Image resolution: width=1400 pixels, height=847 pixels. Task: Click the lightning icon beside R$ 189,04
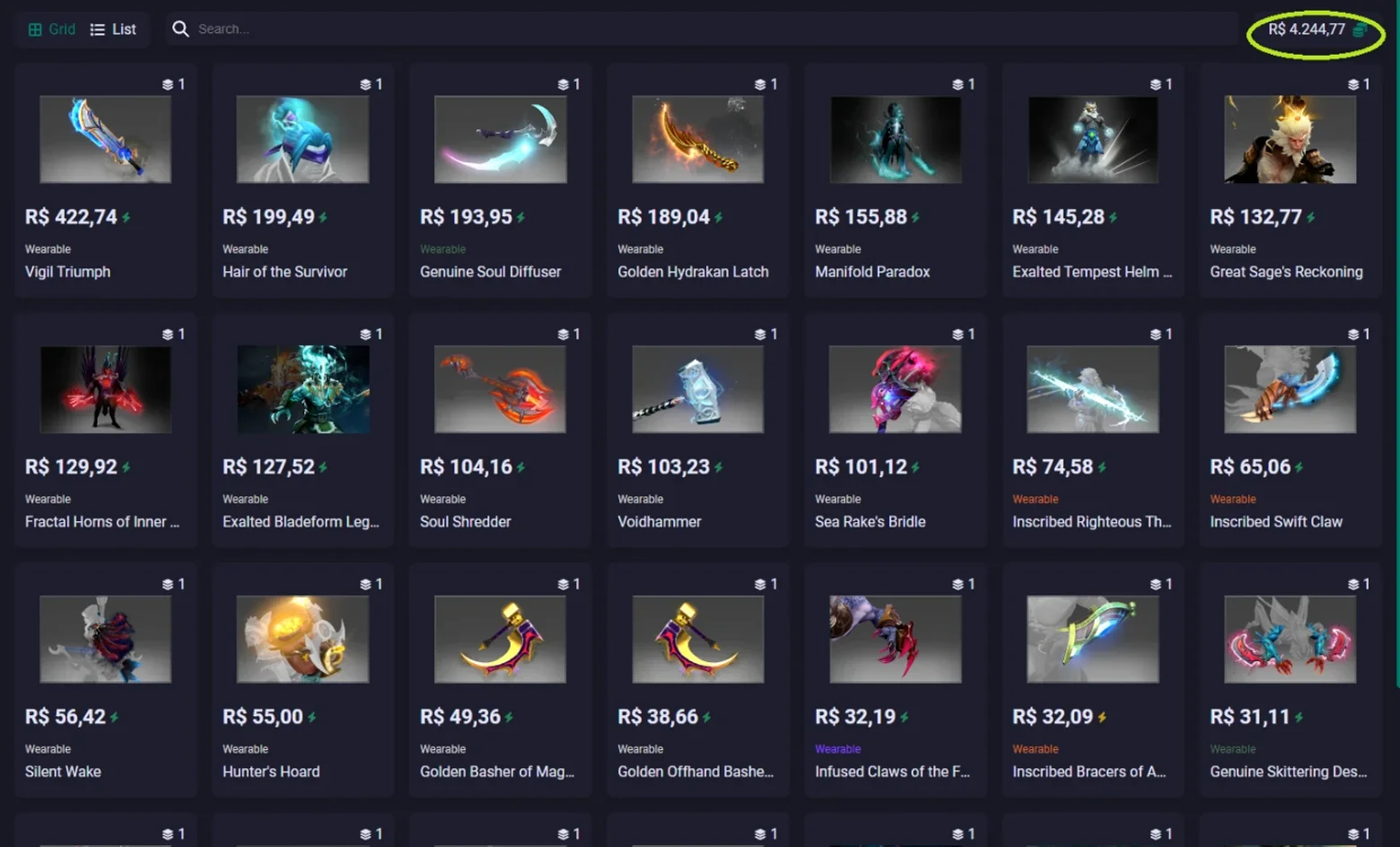(x=719, y=217)
